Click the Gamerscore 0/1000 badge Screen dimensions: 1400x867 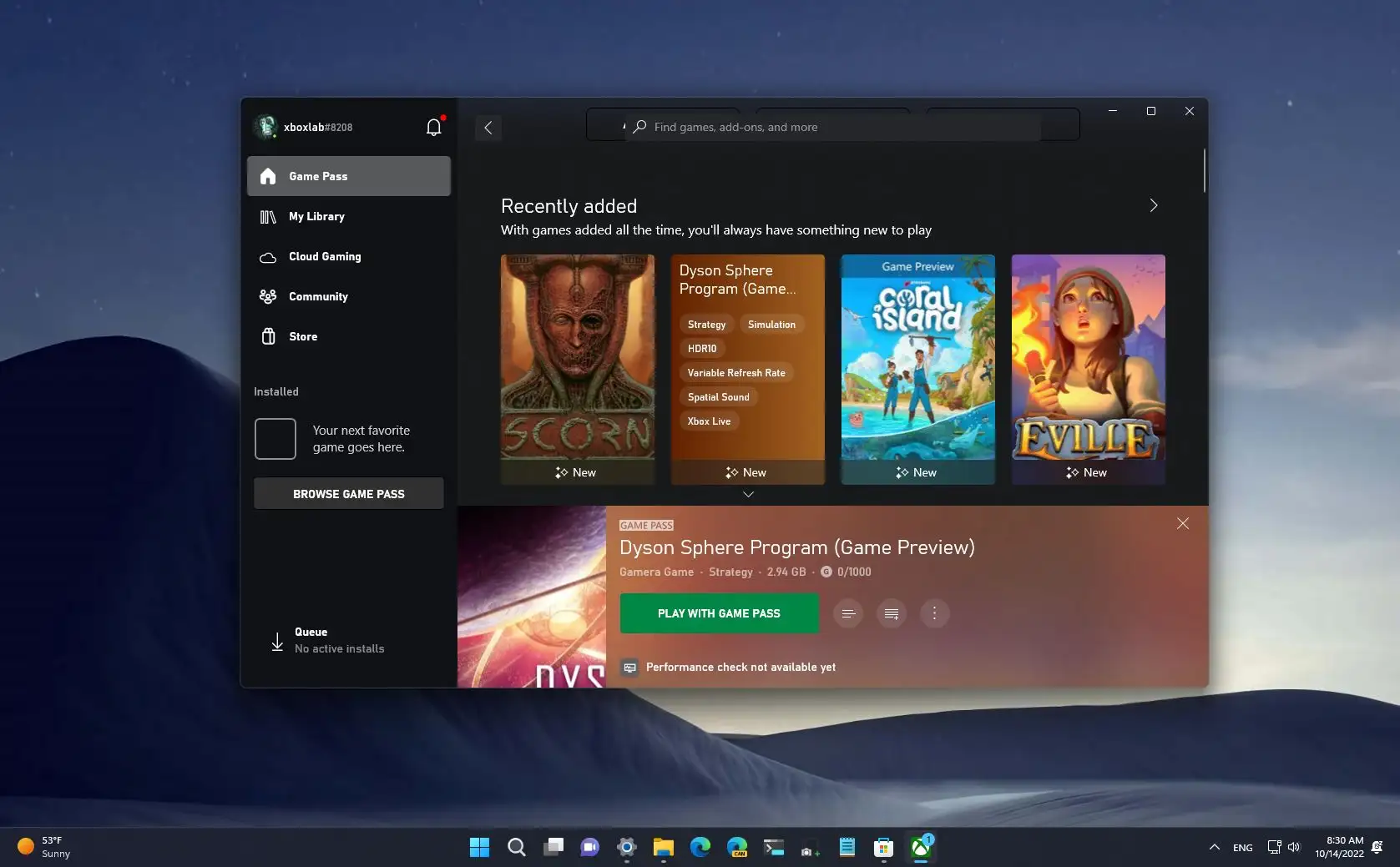pos(846,572)
